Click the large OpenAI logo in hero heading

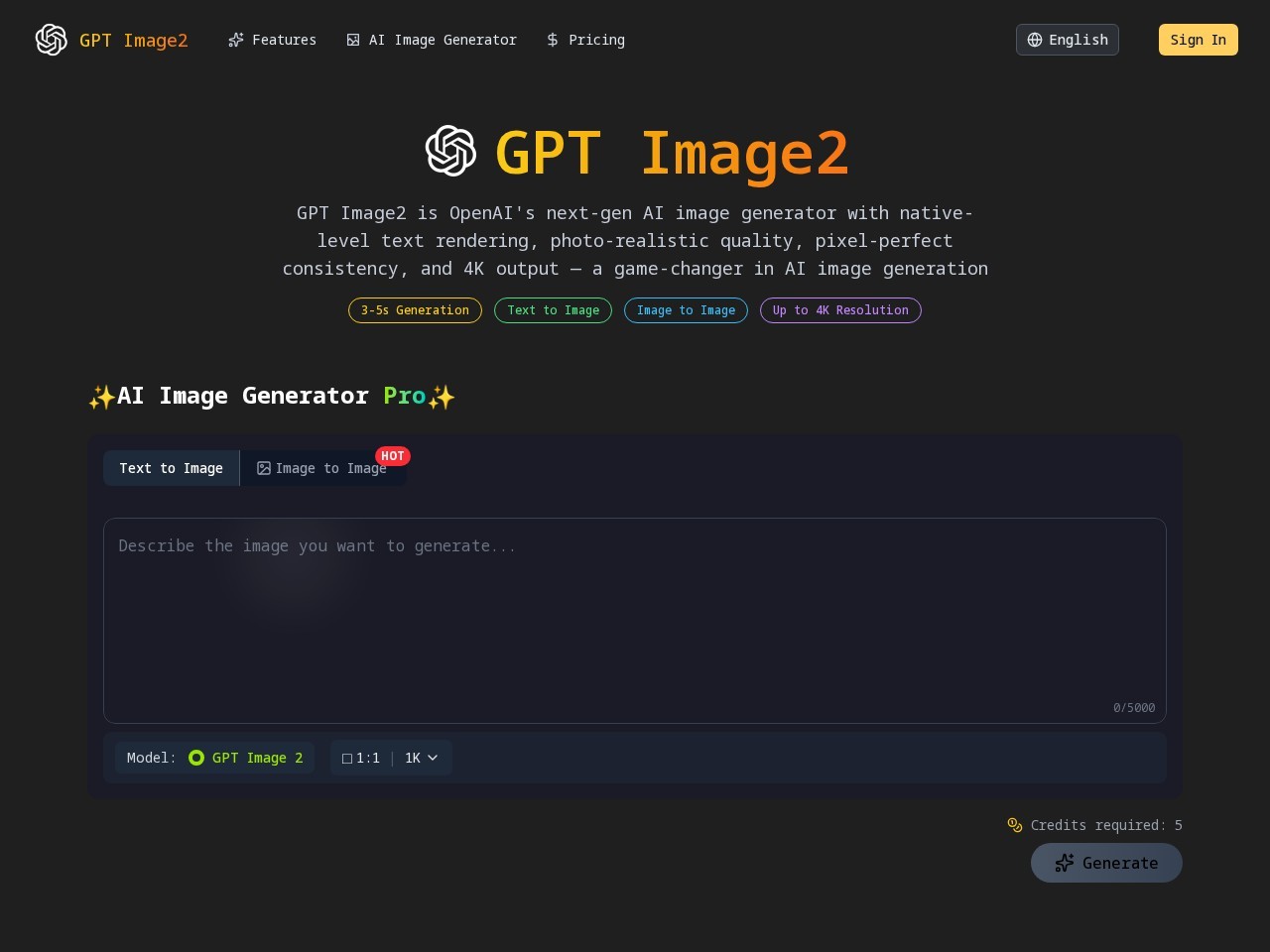[x=451, y=151]
